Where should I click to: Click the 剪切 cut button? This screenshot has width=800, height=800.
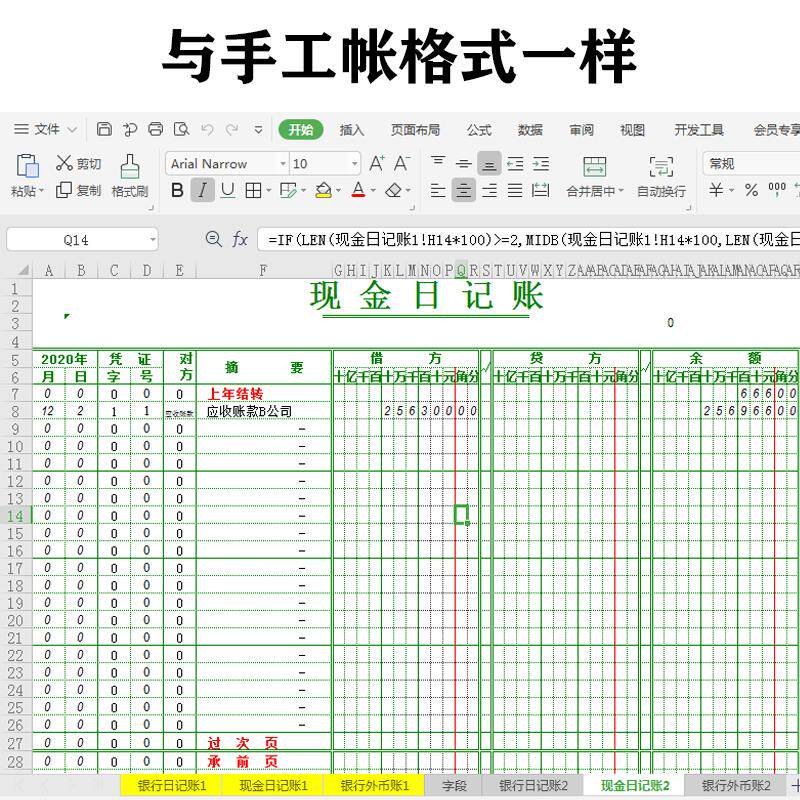click(x=80, y=163)
